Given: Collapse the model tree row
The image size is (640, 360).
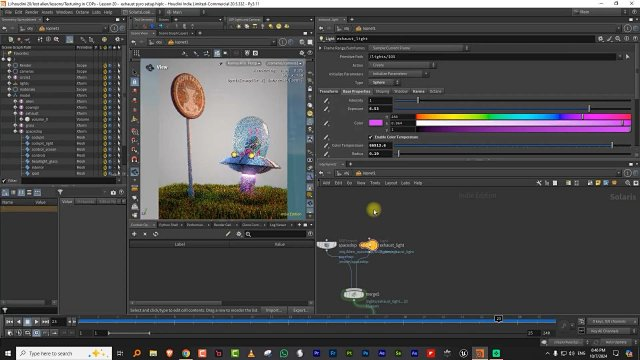Looking at the screenshot, I should click(x=9, y=96).
